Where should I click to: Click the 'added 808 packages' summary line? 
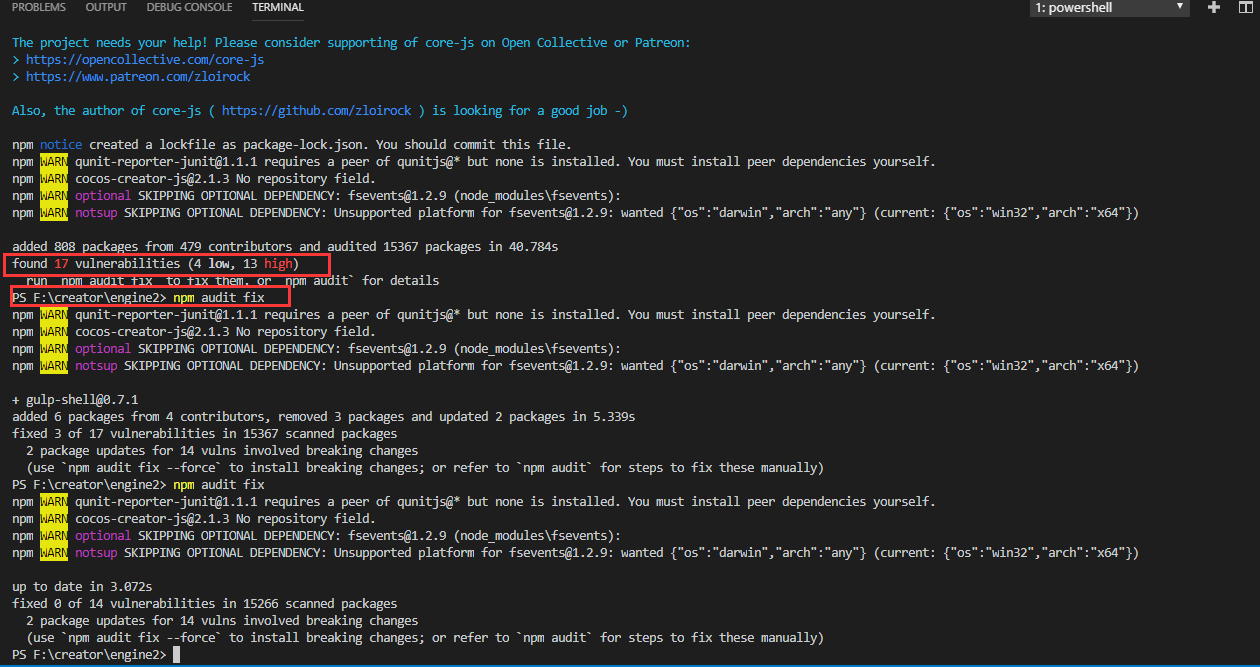click(285, 247)
